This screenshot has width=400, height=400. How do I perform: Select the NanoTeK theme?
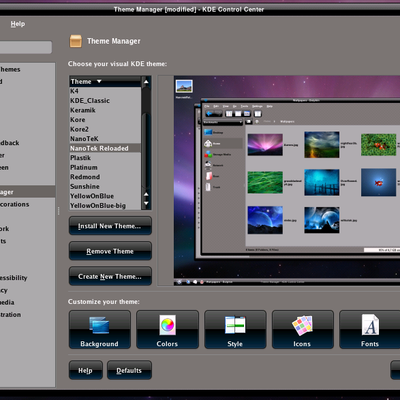pyautogui.click(x=105, y=139)
